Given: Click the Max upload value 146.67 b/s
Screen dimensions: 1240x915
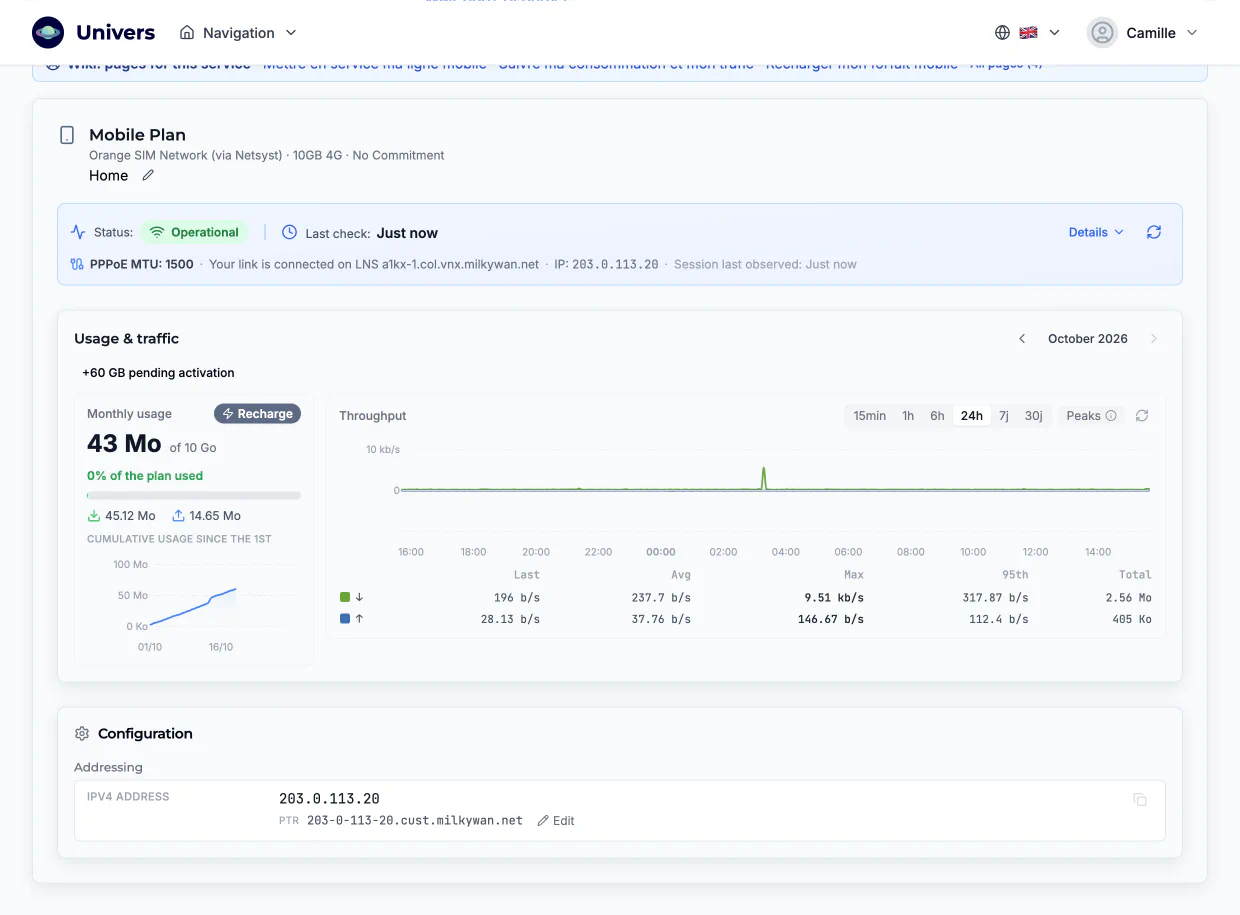Looking at the screenshot, I should (x=831, y=620).
